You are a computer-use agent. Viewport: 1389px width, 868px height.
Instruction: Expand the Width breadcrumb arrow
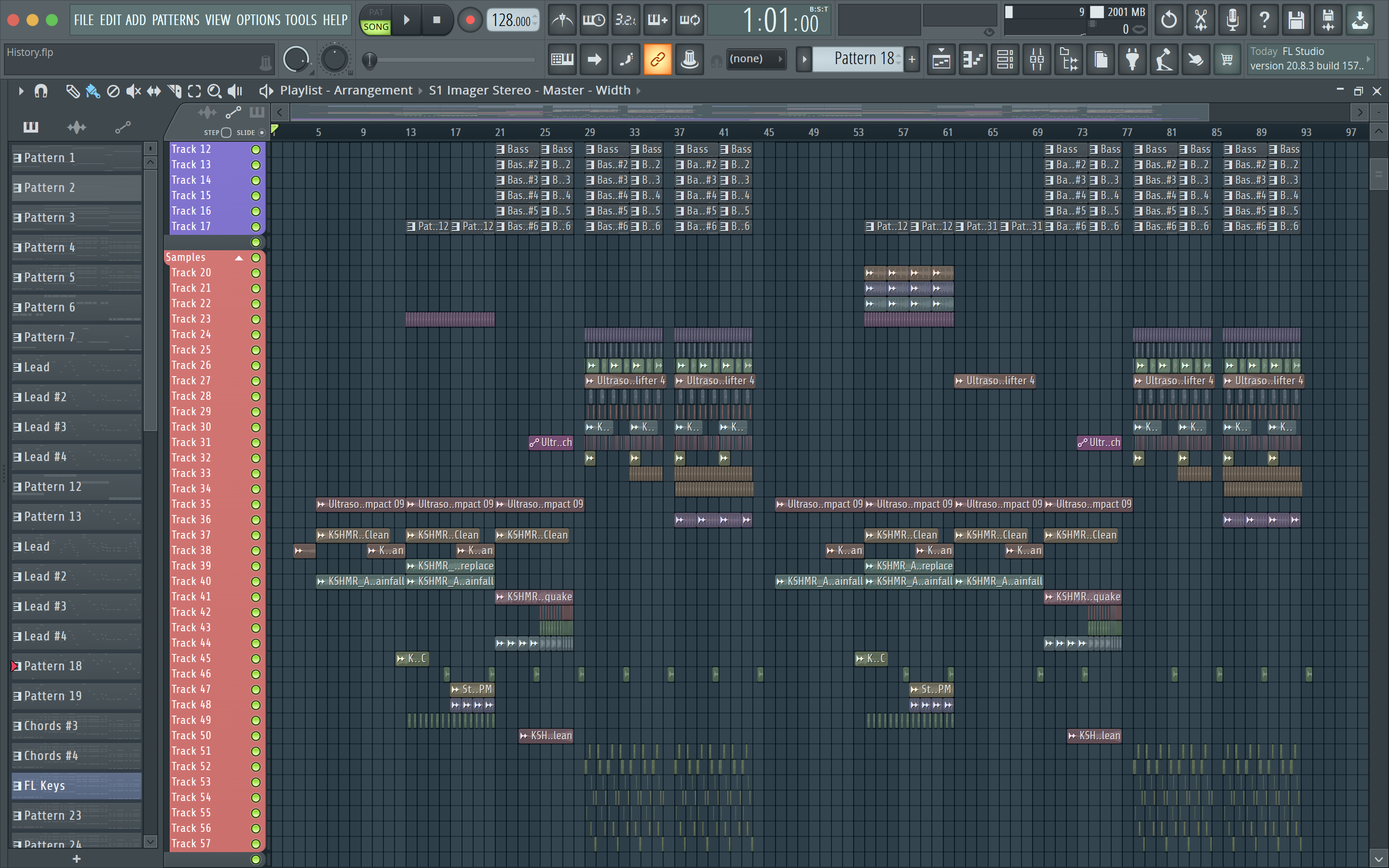(638, 91)
